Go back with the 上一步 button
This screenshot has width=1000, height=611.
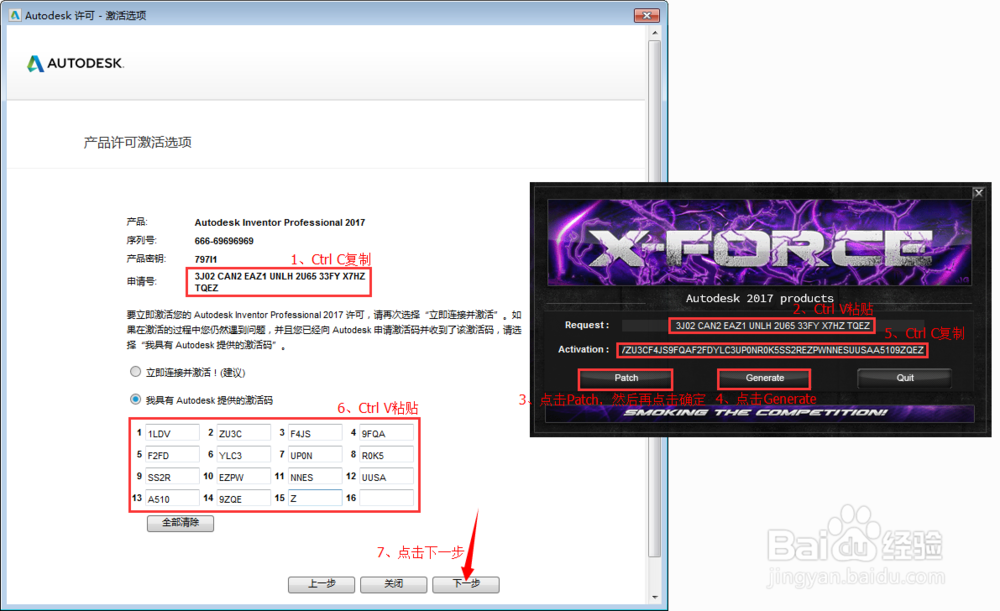click(x=321, y=584)
